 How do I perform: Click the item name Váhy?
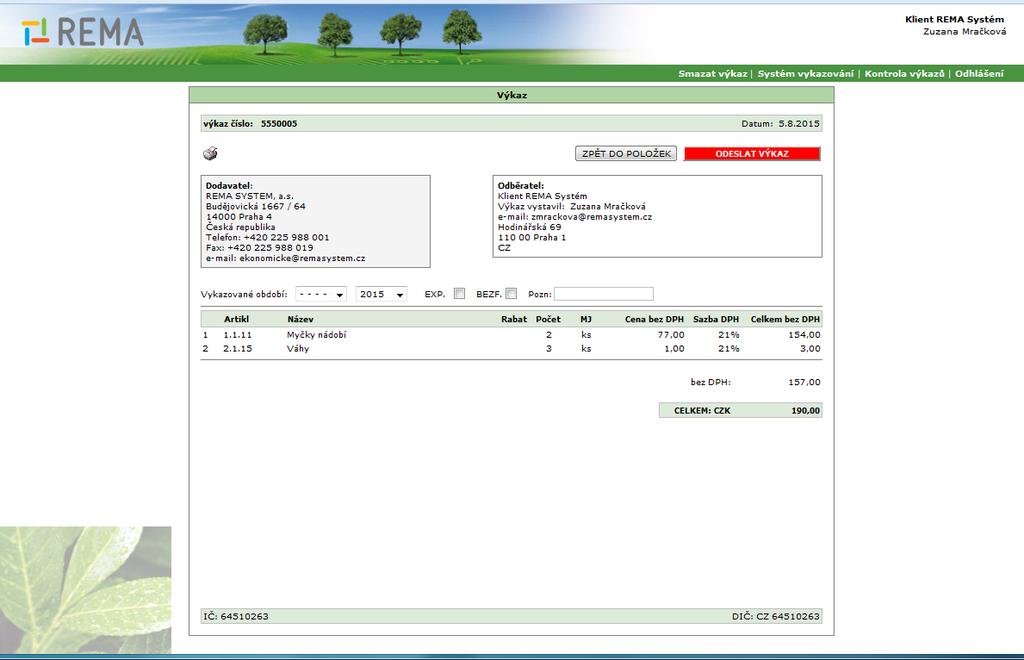[298, 349]
